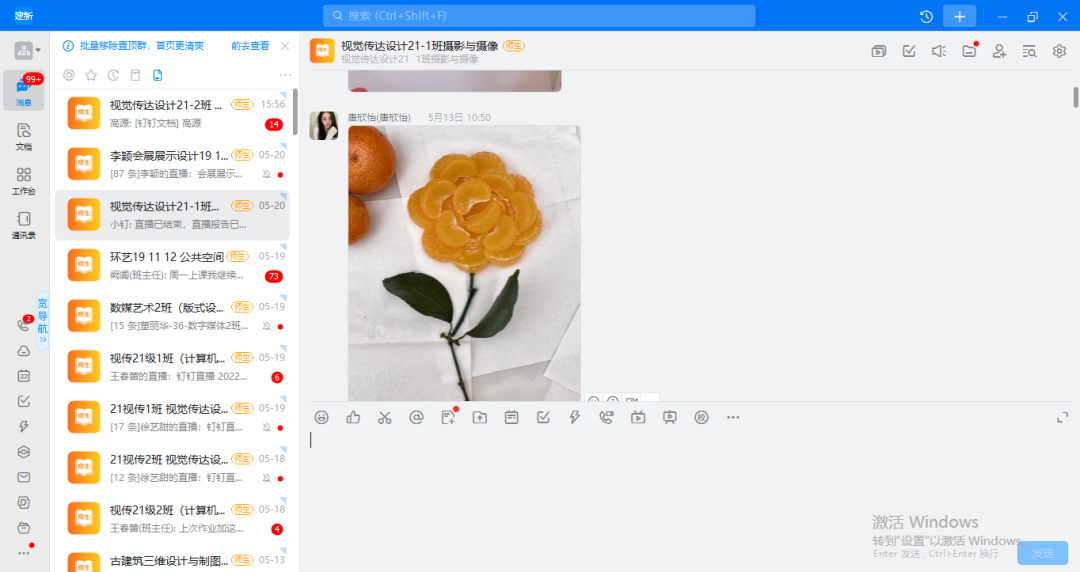Open history clock icon in title bar
Screen dimensions: 1080x572
pyautogui.click(x=926, y=17)
